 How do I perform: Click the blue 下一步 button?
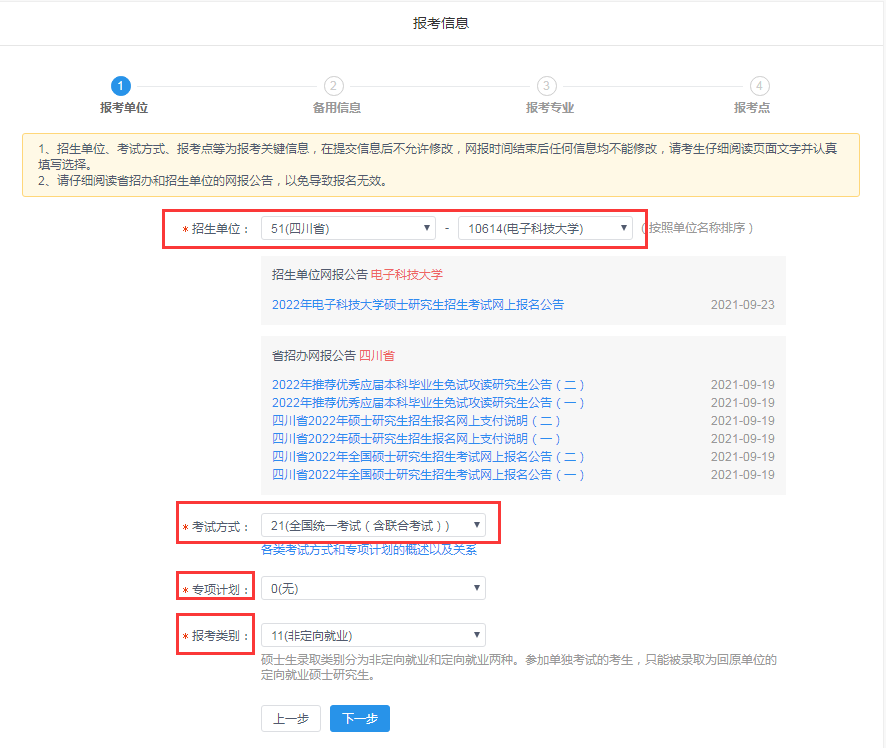coord(360,719)
